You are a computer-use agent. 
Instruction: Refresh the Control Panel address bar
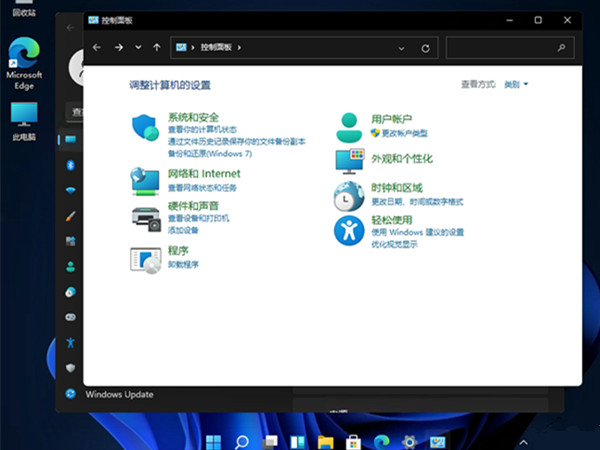pos(426,47)
